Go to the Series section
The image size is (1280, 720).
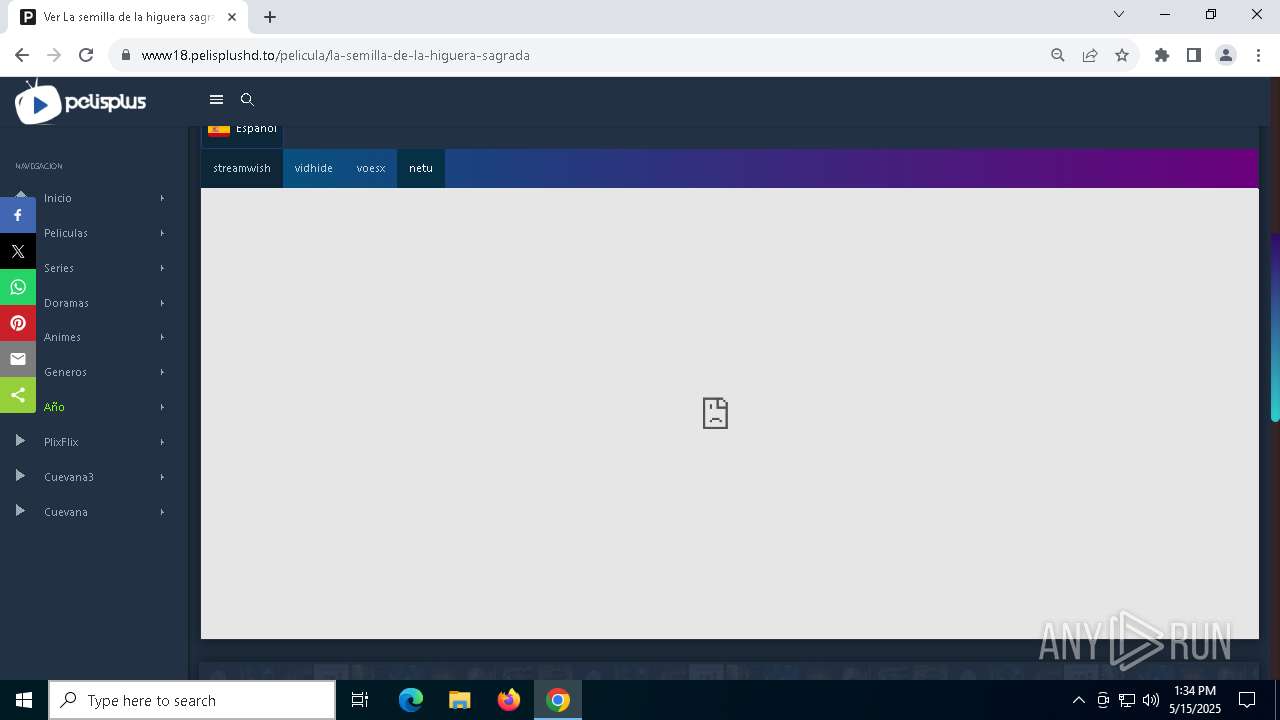[x=59, y=268]
